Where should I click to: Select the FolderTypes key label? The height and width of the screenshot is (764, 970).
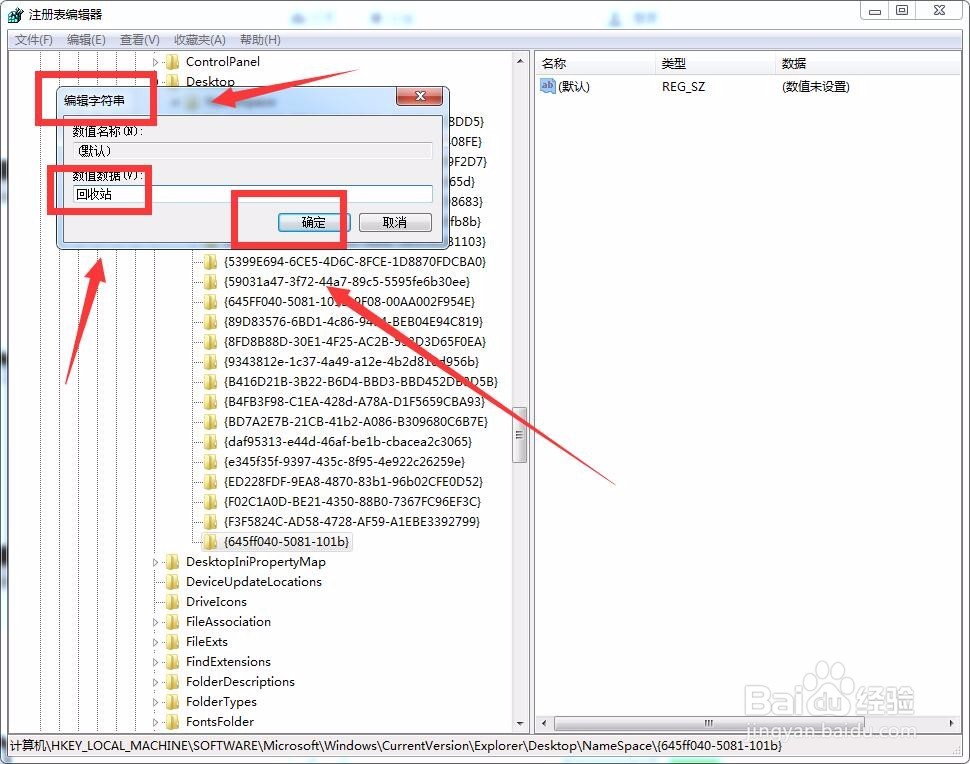point(221,702)
